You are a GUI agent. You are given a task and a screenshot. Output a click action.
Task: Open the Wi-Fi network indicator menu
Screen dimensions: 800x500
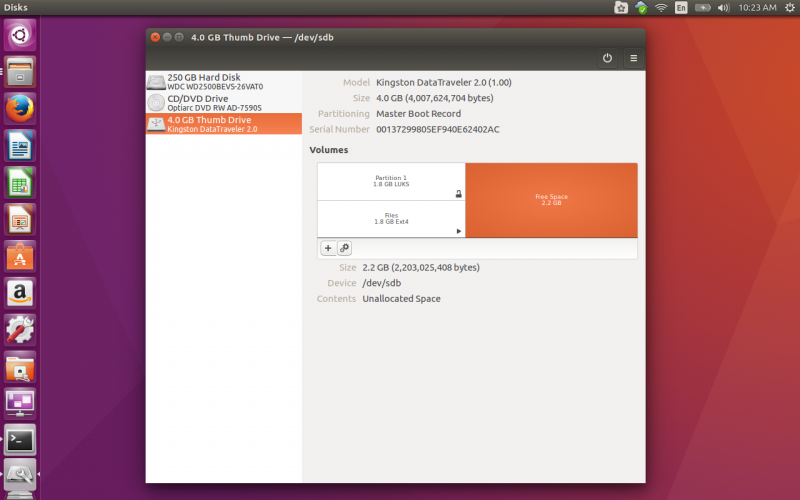pyautogui.click(x=661, y=8)
